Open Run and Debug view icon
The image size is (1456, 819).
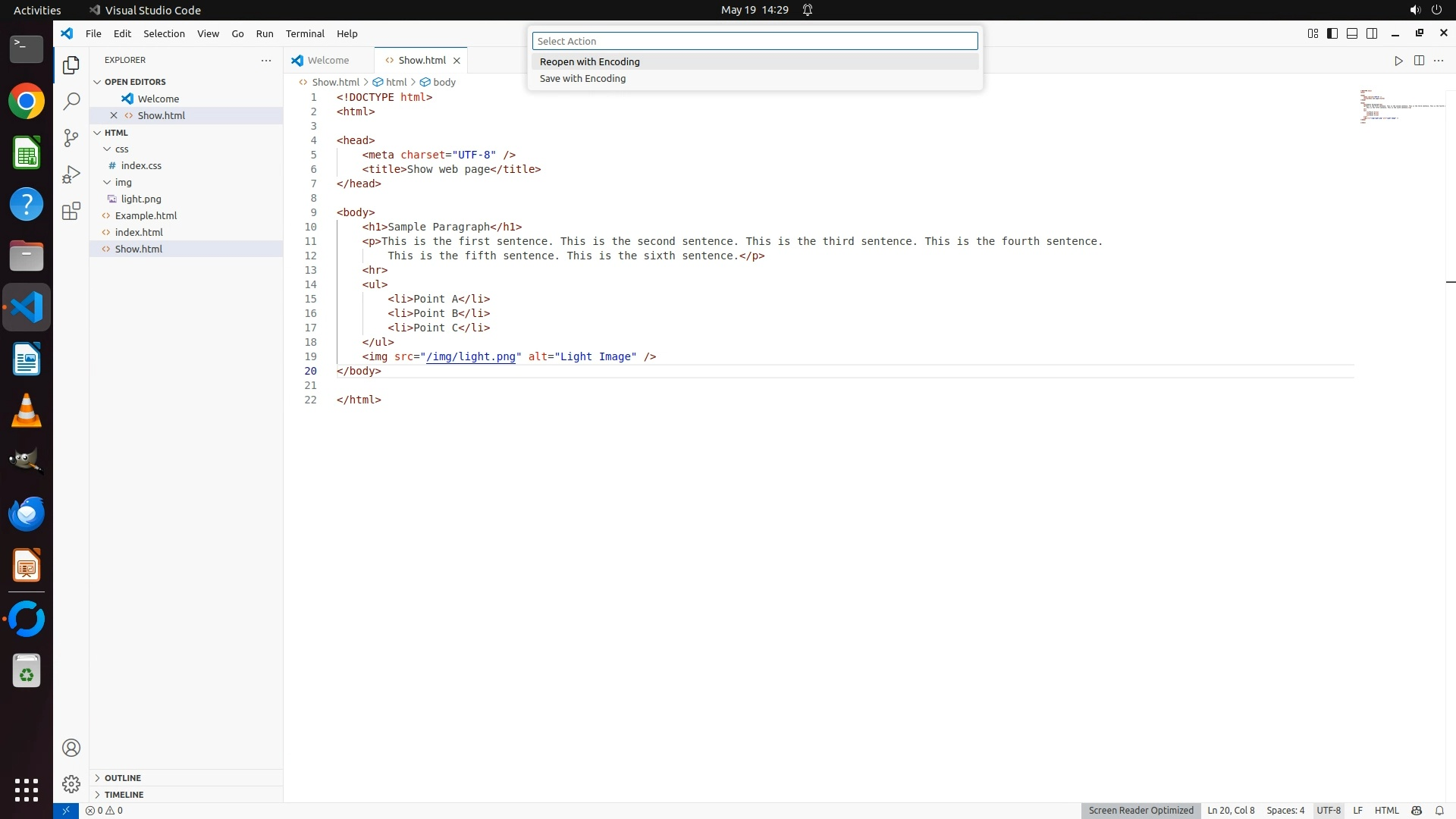(71, 174)
